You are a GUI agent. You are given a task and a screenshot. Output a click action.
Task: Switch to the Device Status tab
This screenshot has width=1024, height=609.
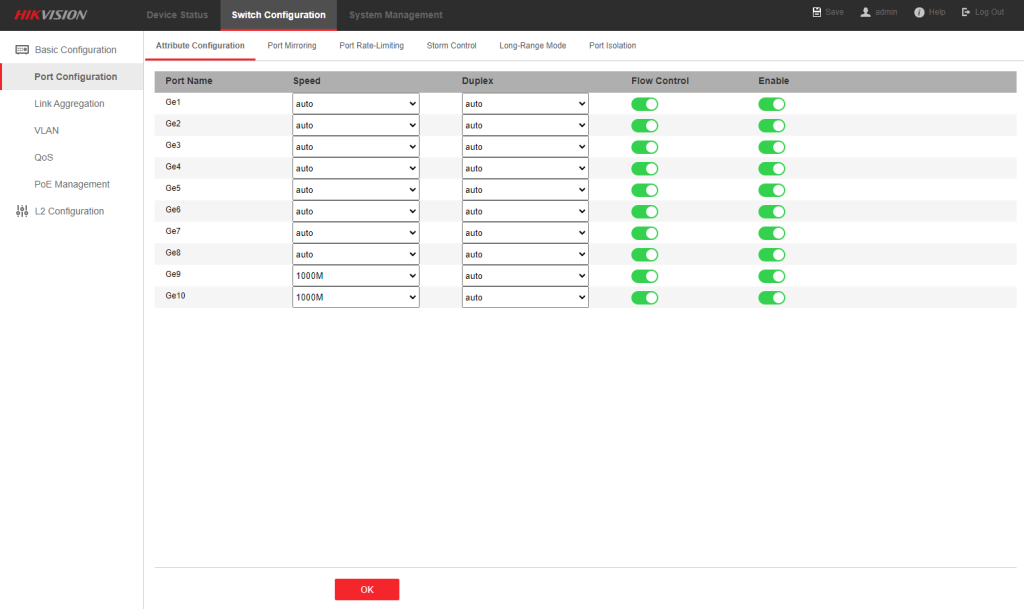pyautogui.click(x=177, y=15)
